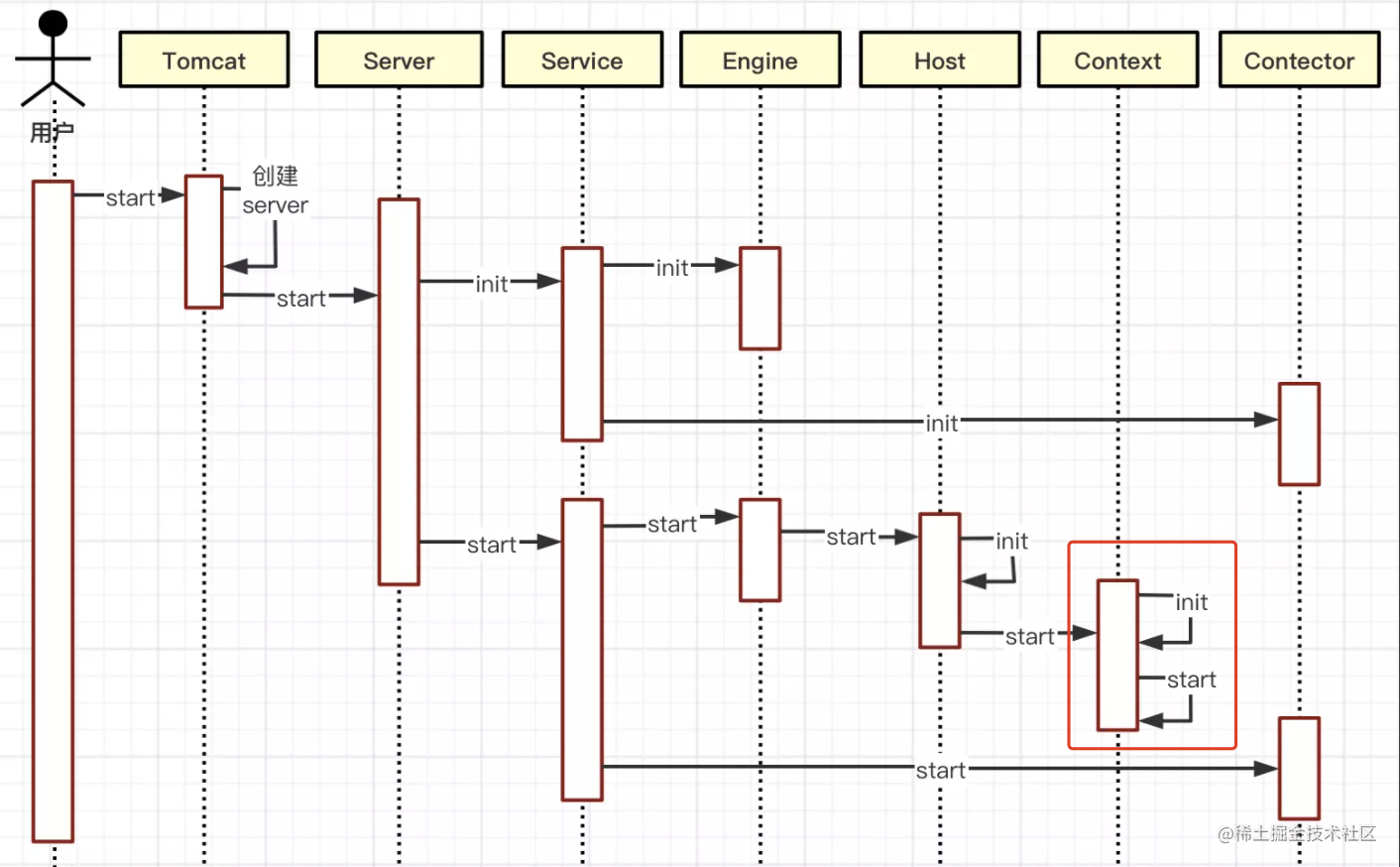Click the 用户 actor stick figure
The image size is (1400, 867).
click(x=53, y=59)
